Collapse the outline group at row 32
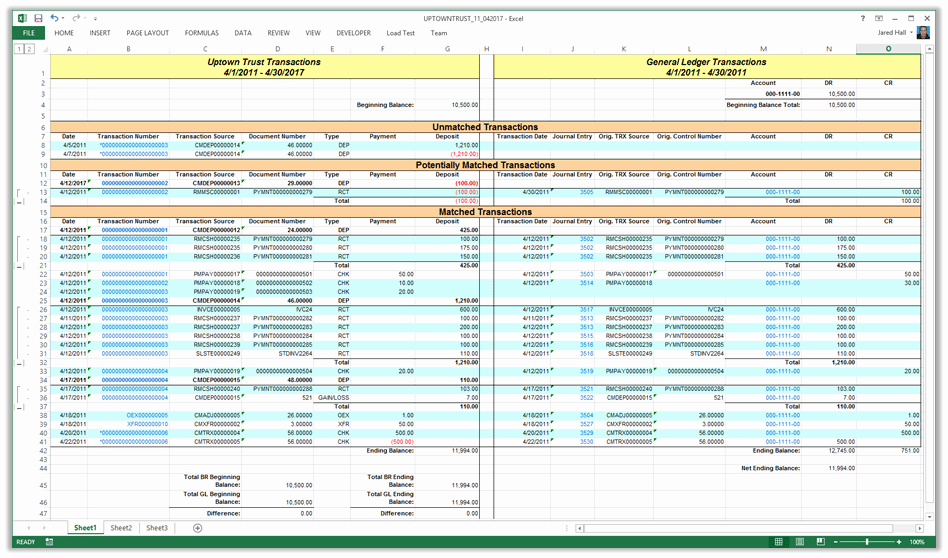Viewport: 948px width, 558px height. click(x=19, y=363)
